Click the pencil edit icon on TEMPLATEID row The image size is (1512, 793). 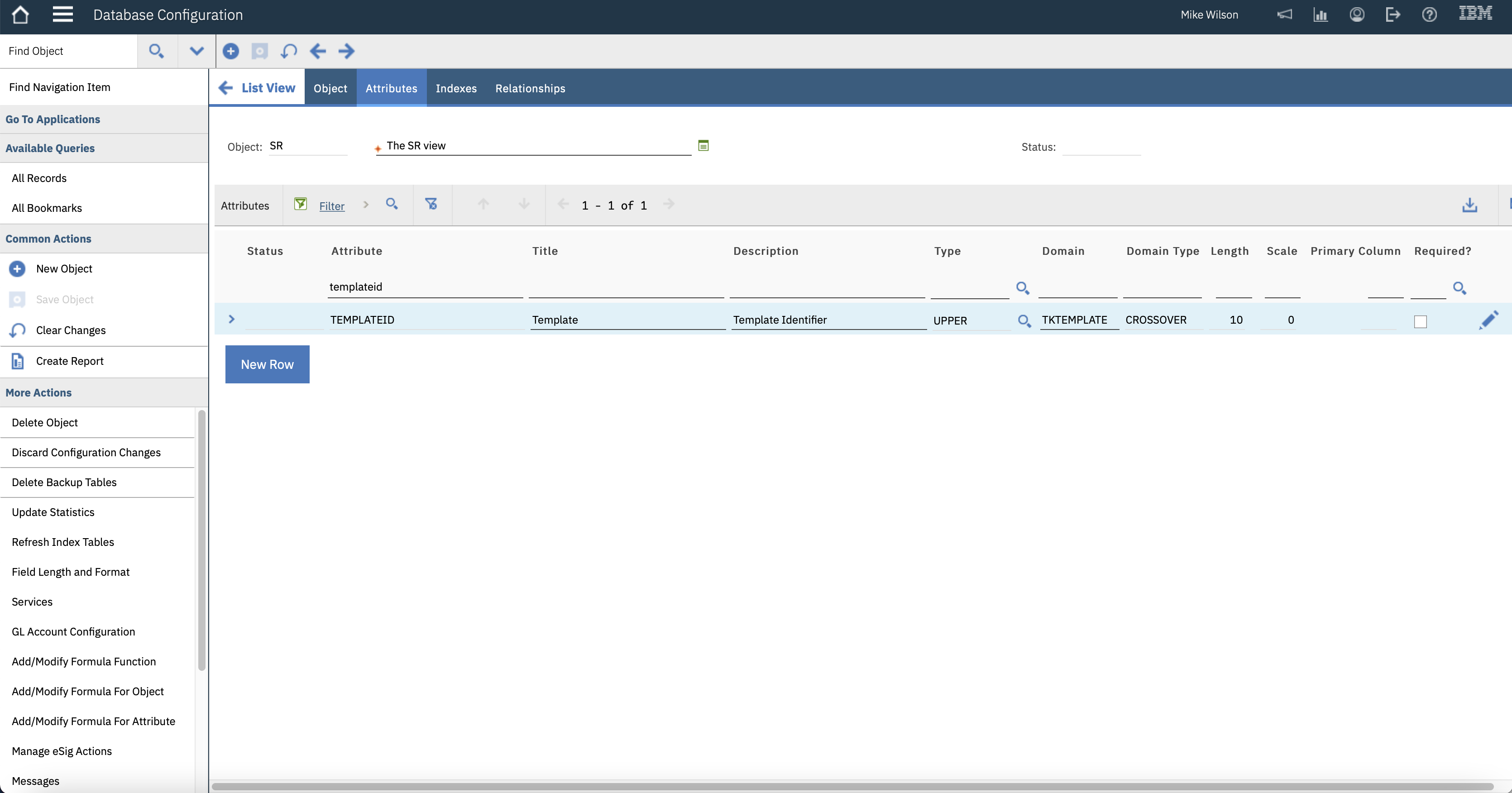pos(1488,320)
